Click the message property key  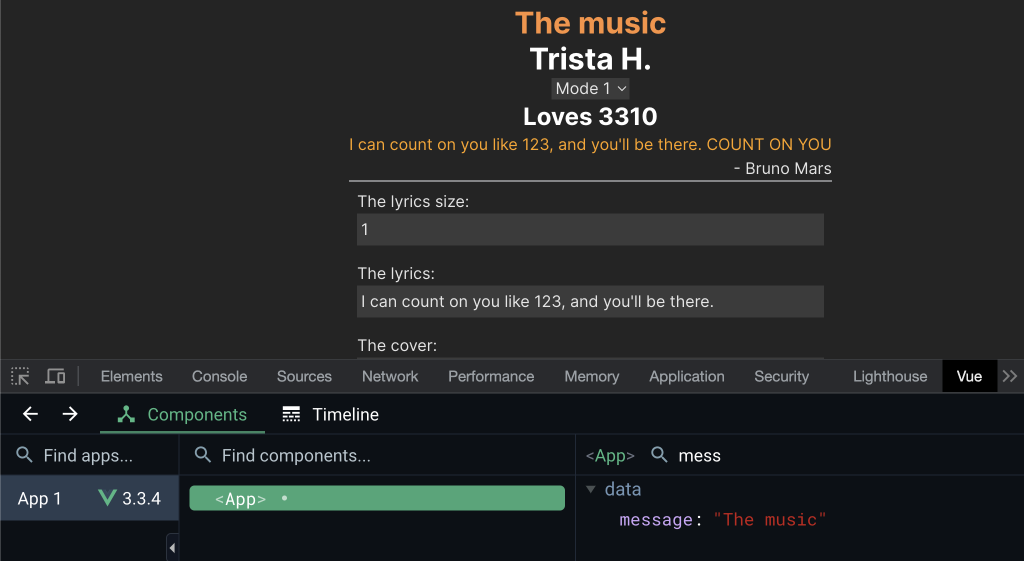click(x=656, y=520)
